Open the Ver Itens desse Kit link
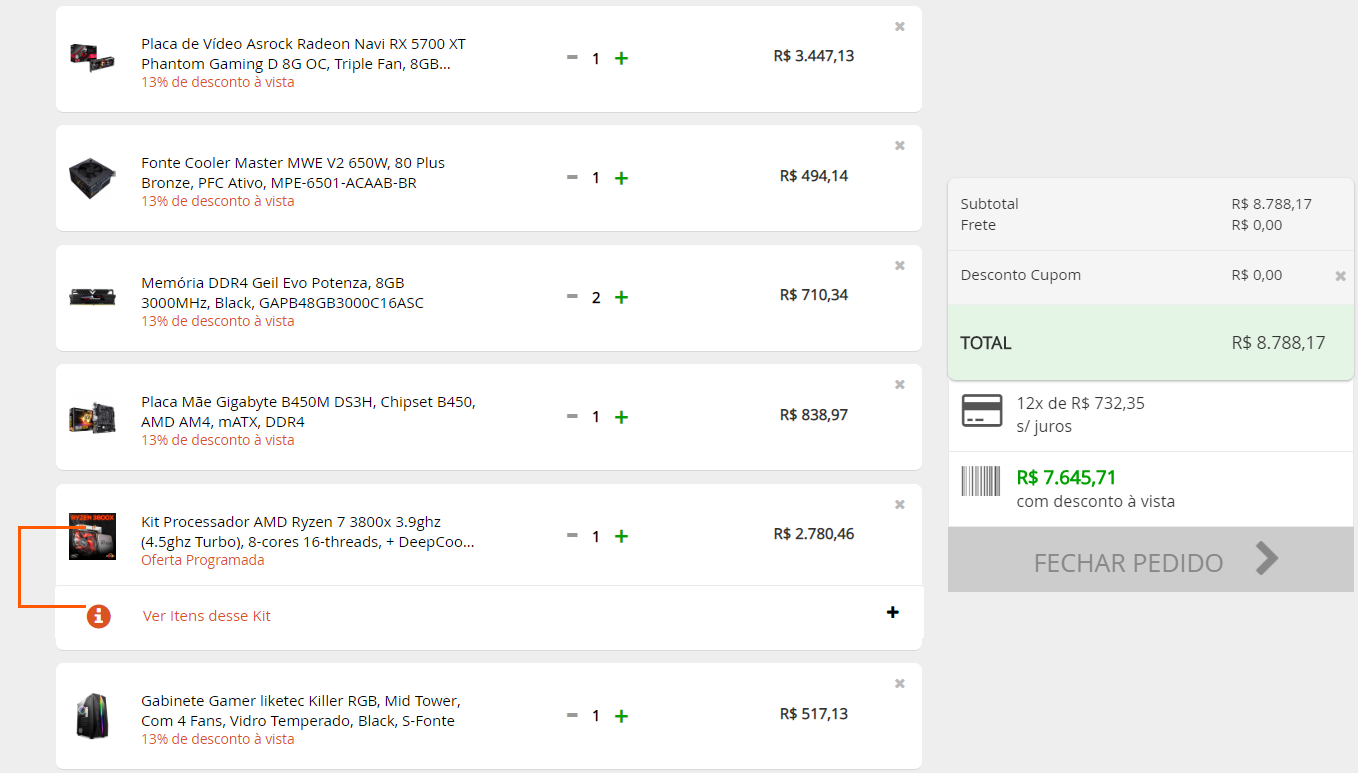 point(207,616)
